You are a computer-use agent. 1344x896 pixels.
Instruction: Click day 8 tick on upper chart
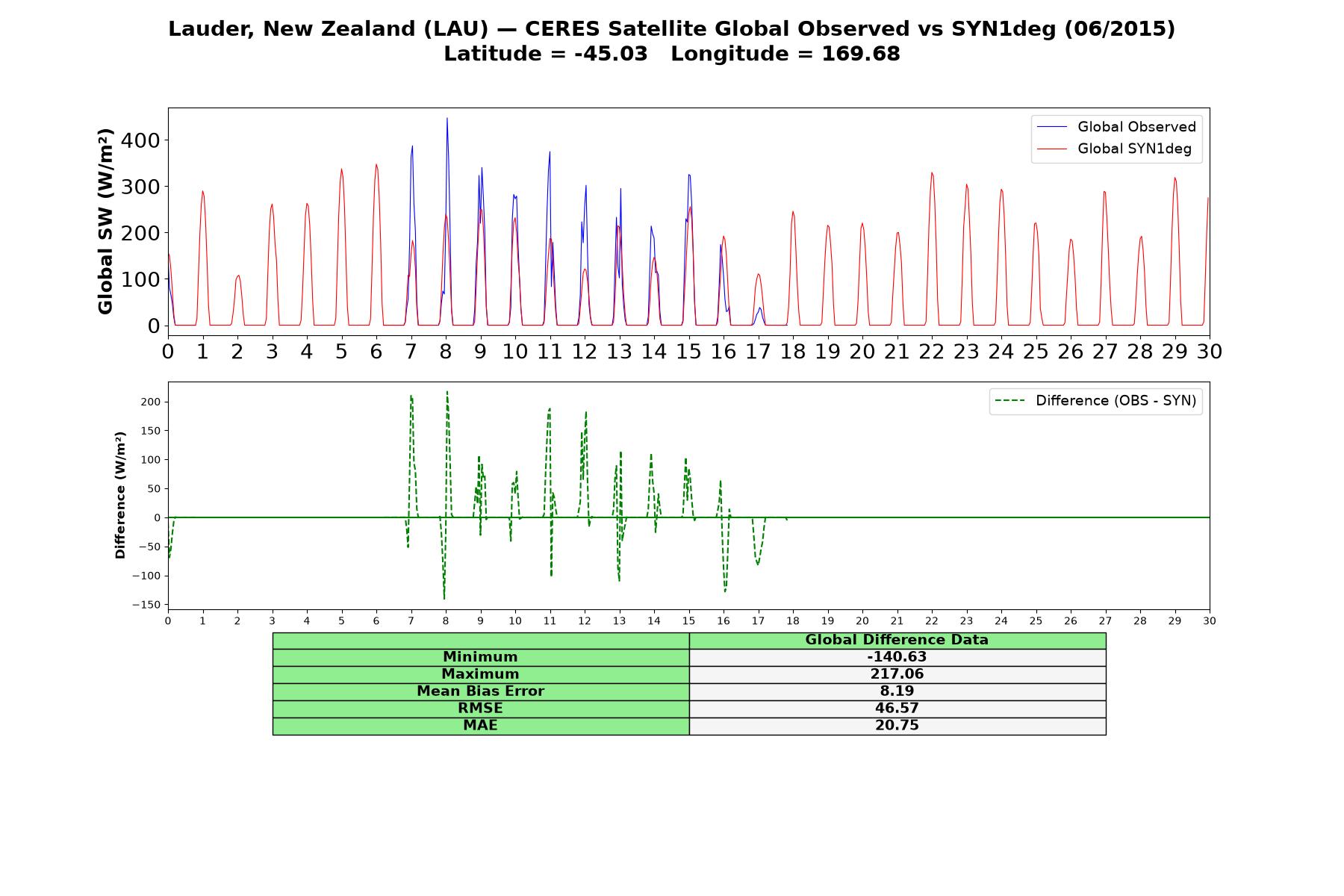(446, 352)
